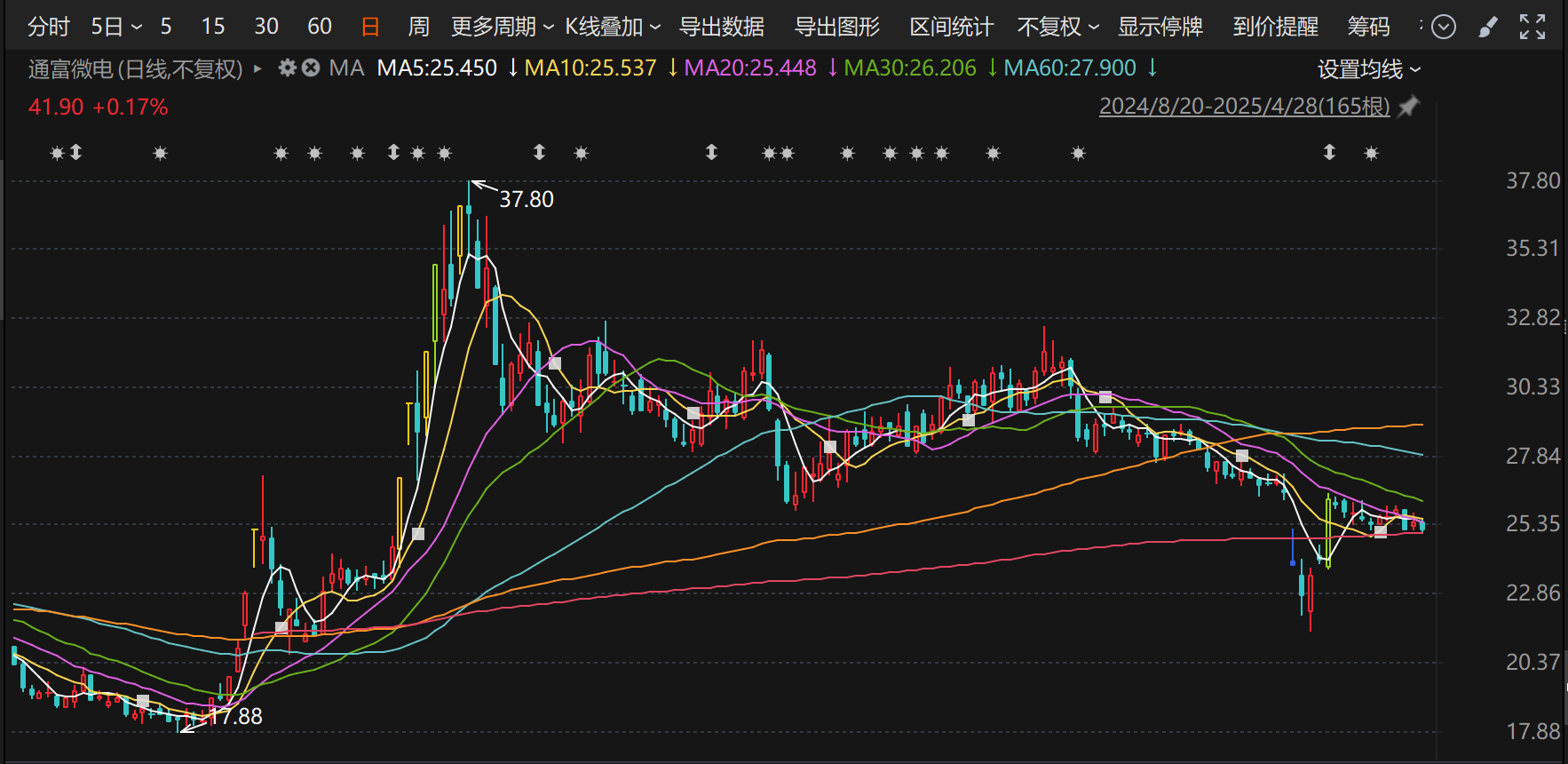This screenshot has height=764, width=1568.
Task: Pin the date range with pushpin icon
Action: coord(1408,107)
